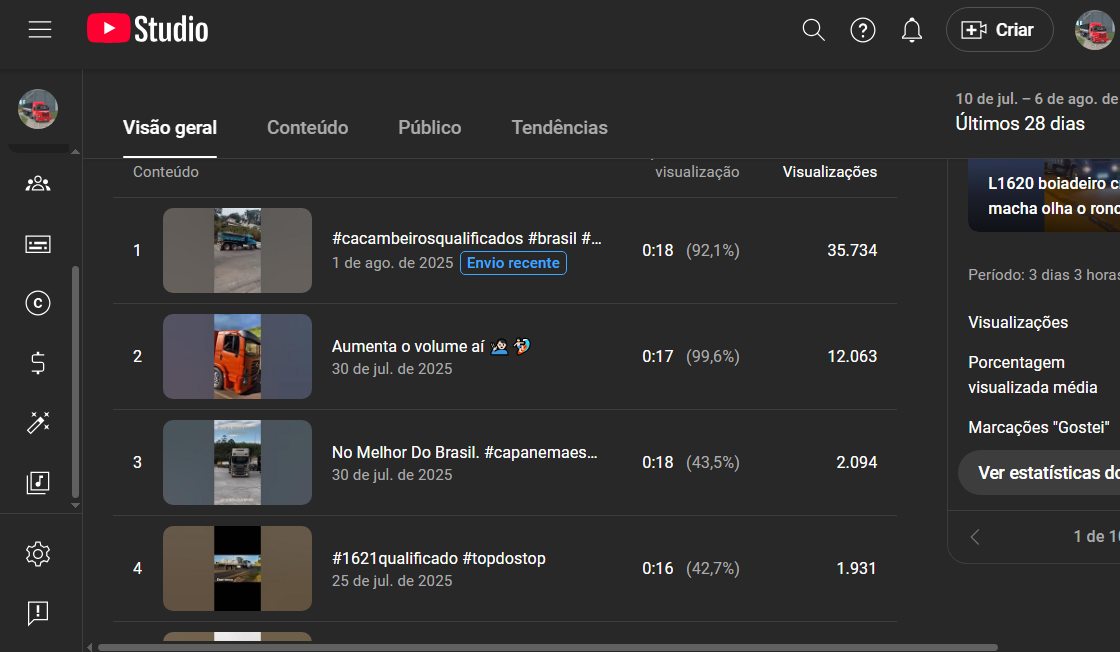
Task: Click the 12.063 views value
Action: [852, 356]
